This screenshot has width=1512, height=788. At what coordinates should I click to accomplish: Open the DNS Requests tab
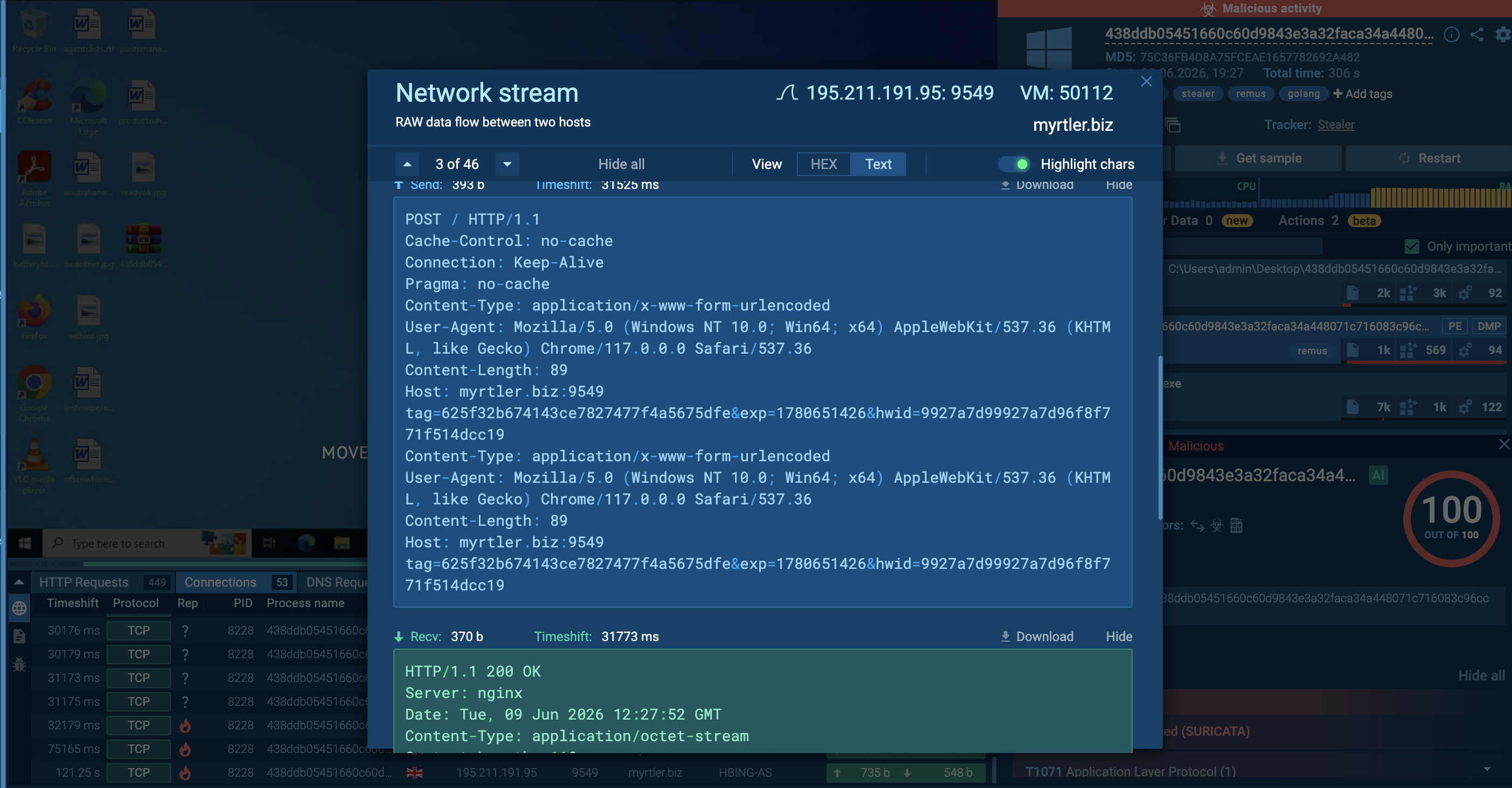[x=336, y=582]
